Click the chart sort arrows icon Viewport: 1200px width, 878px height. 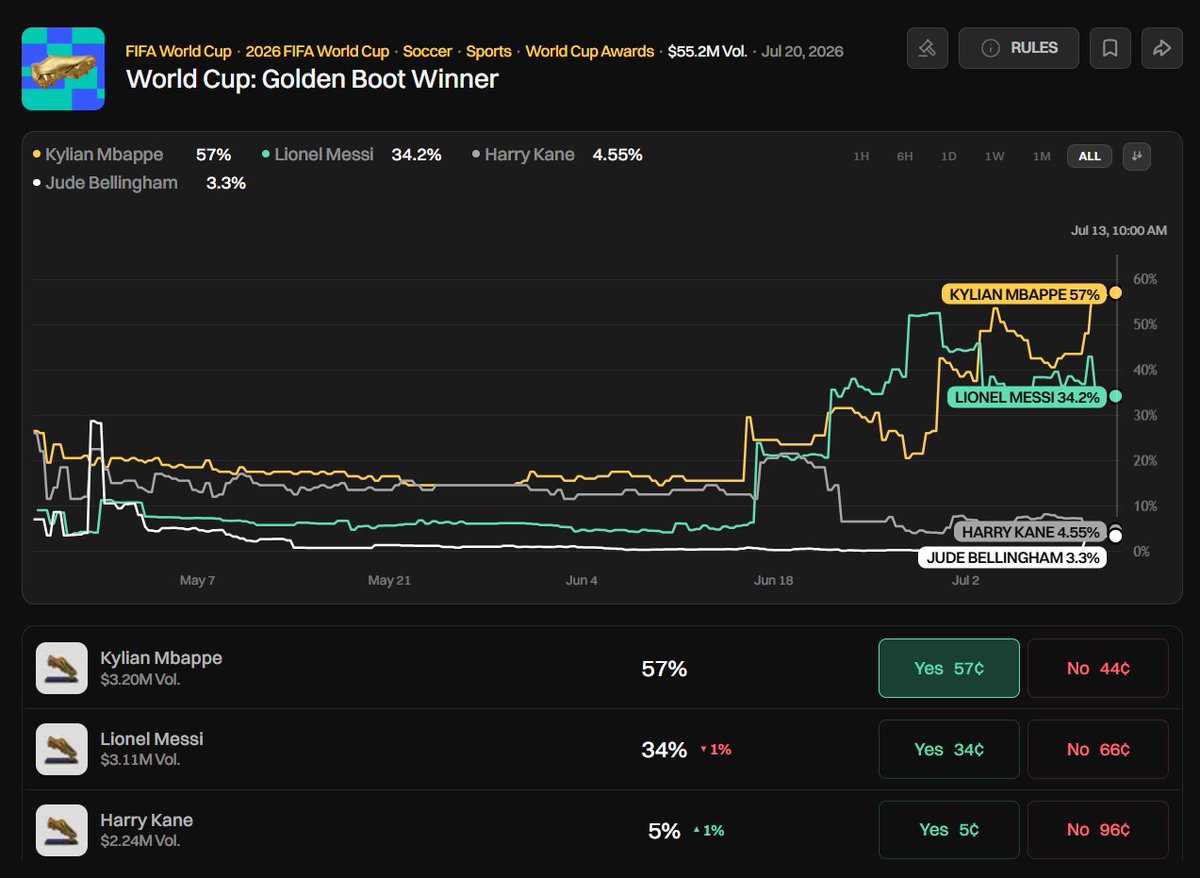[1136, 156]
